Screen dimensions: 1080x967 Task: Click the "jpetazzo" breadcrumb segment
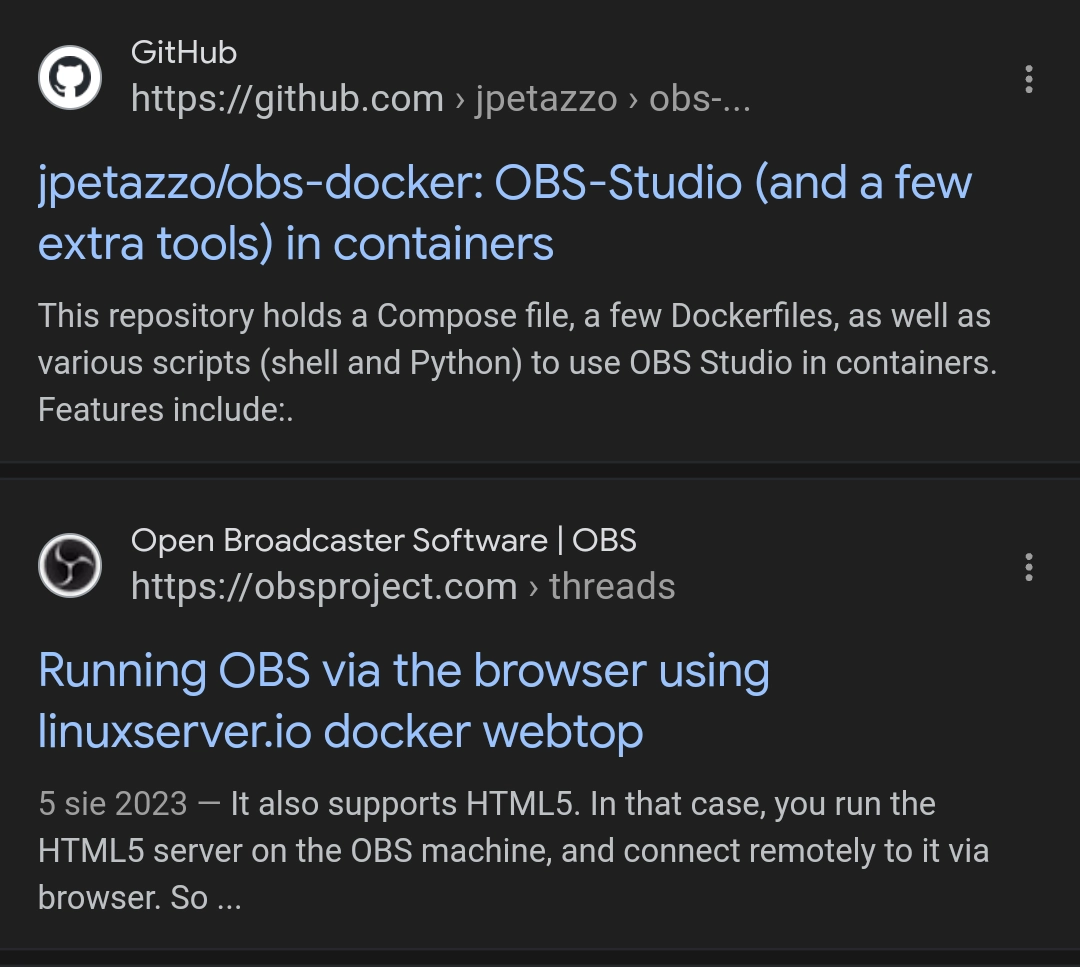546,99
